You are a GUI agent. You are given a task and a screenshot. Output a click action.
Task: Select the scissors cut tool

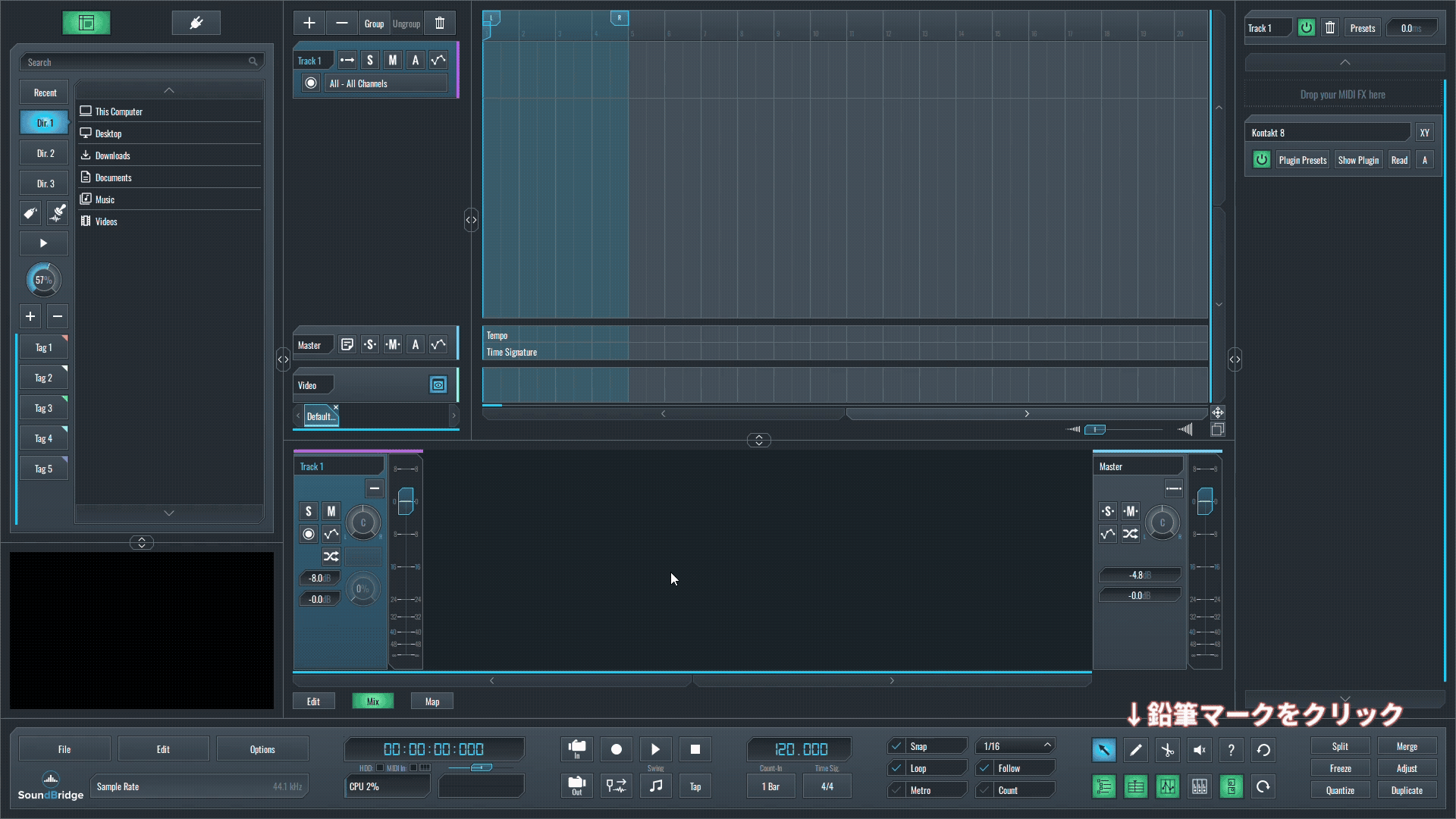click(x=1167, y=750)
